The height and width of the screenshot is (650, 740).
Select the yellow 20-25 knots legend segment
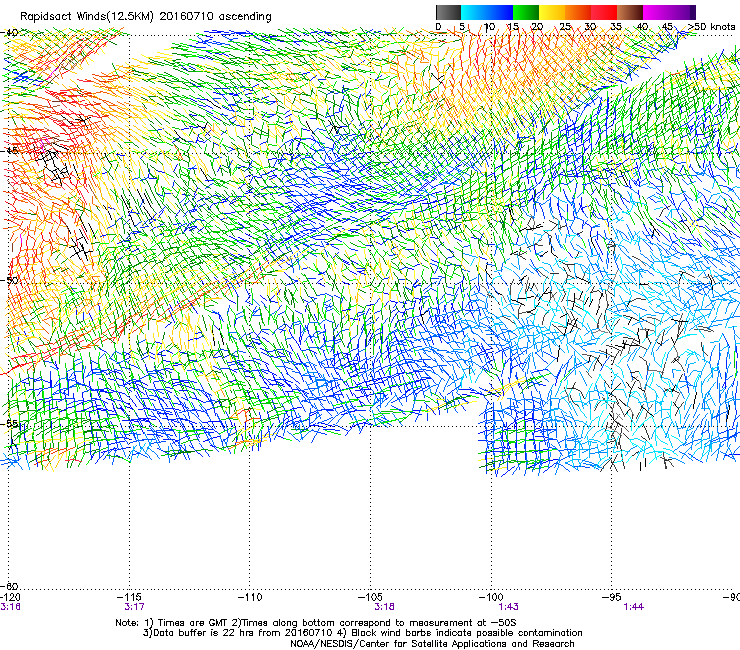click(552, 12)
